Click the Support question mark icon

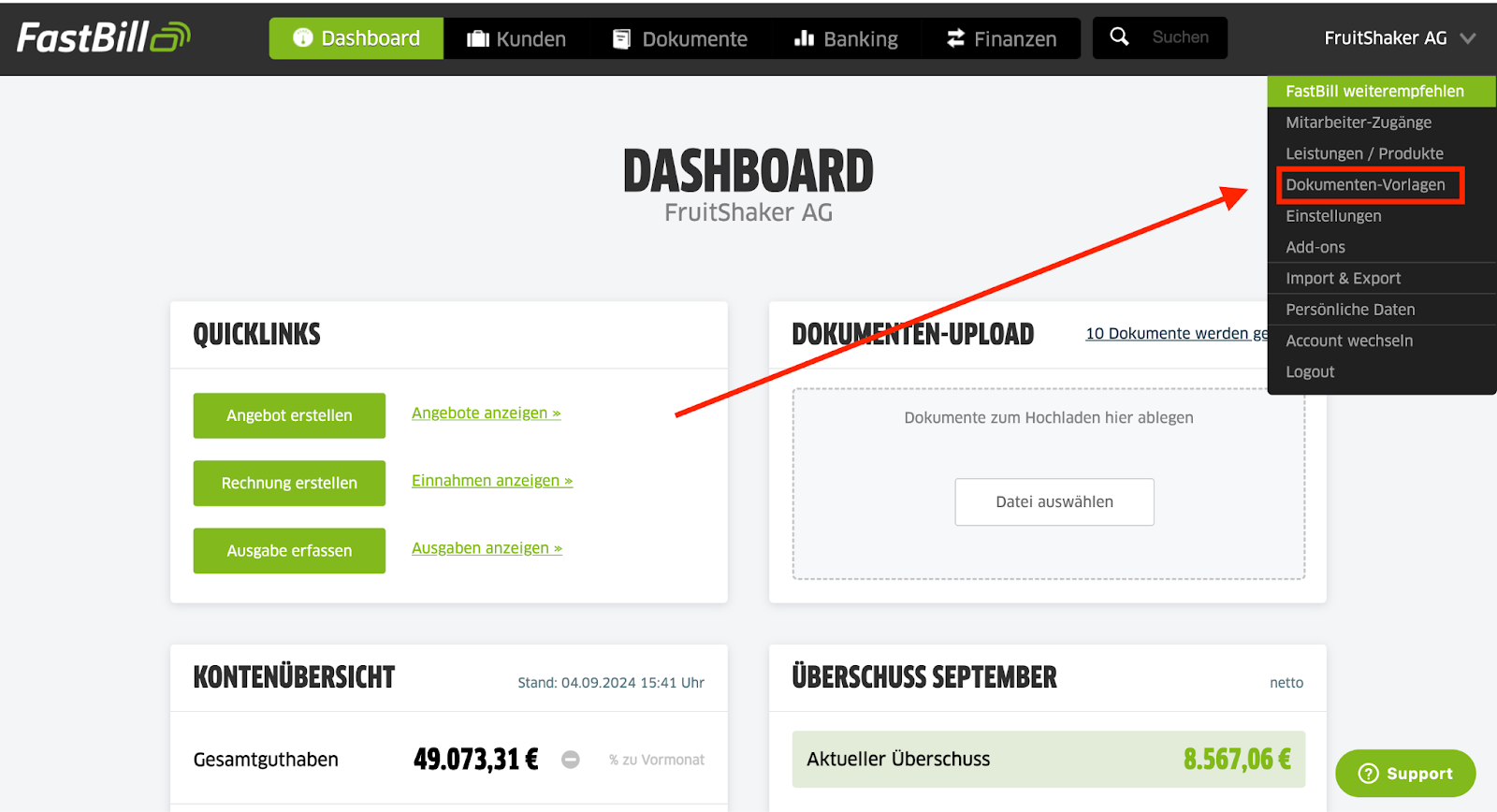click(1368, 774)
